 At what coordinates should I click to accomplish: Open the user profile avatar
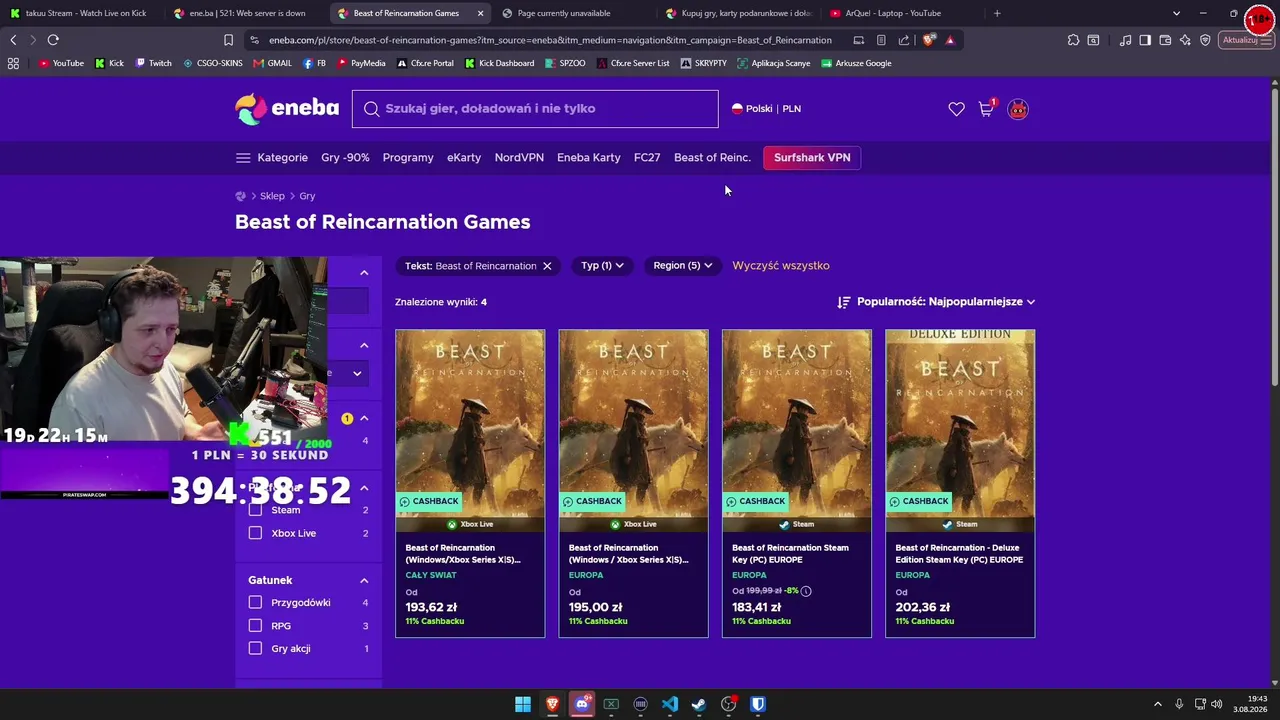click(1018, 109)
